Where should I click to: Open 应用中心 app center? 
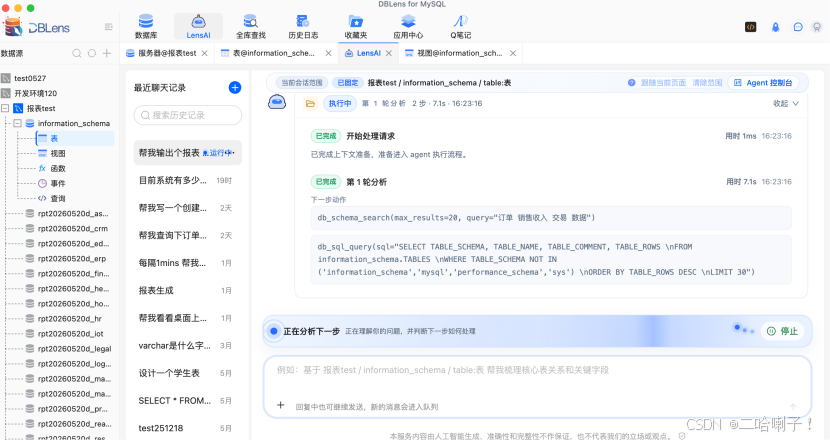tap(408, 26)
